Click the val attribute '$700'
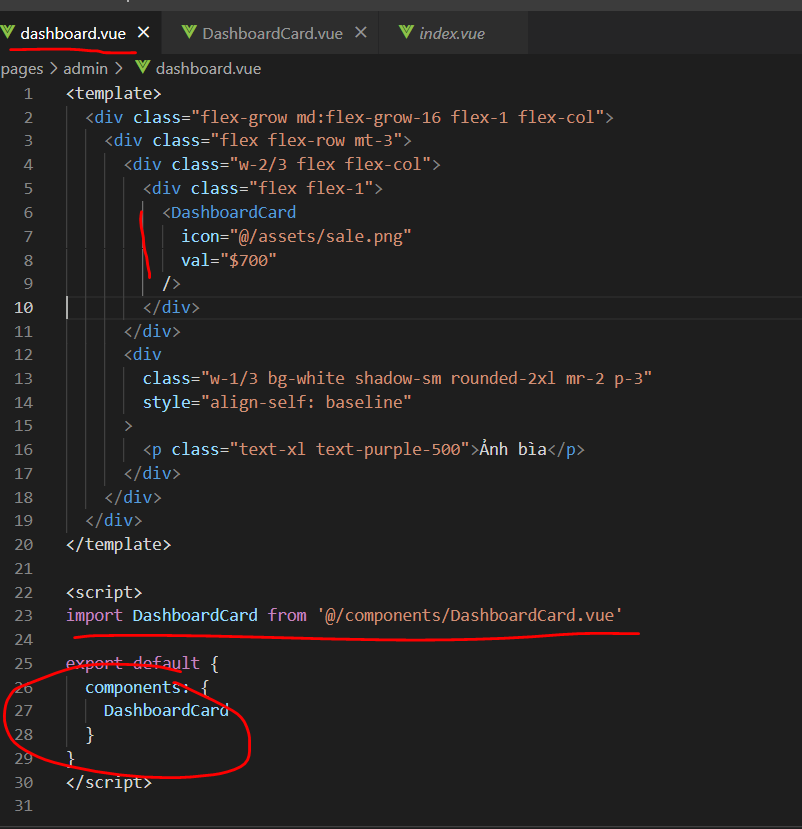This screenshot has width=802, height=829. (x=248, y=260)
